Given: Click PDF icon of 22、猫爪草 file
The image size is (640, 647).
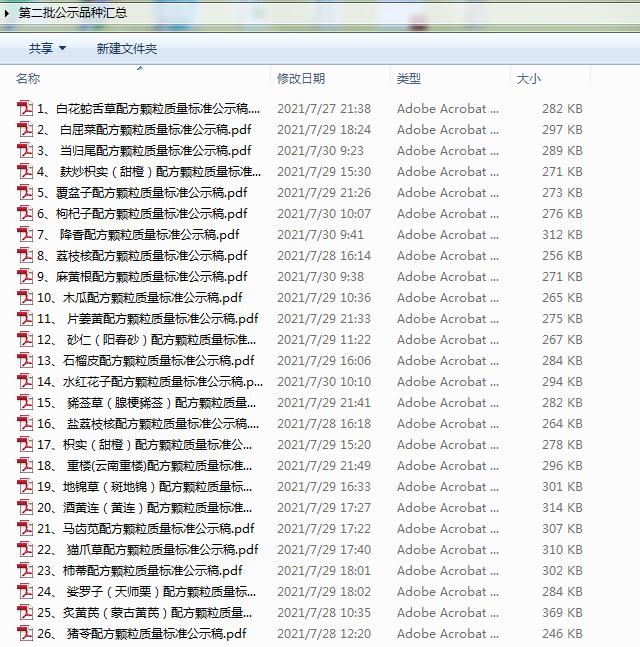Looking at the screenshot, I should point(25,550).
